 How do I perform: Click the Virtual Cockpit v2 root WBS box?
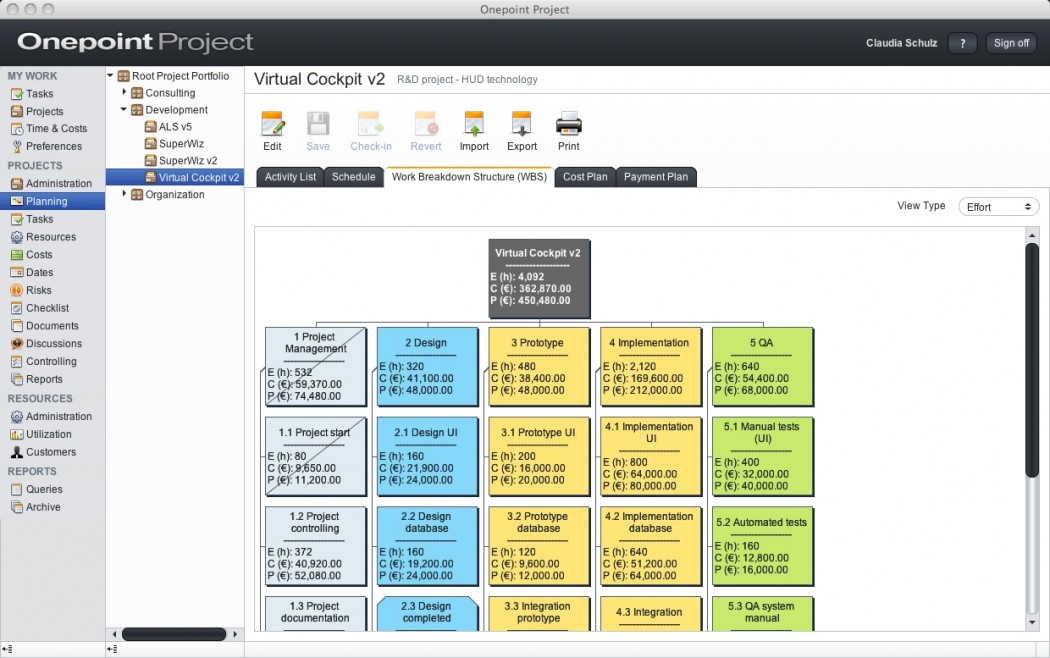click(539, 278)
